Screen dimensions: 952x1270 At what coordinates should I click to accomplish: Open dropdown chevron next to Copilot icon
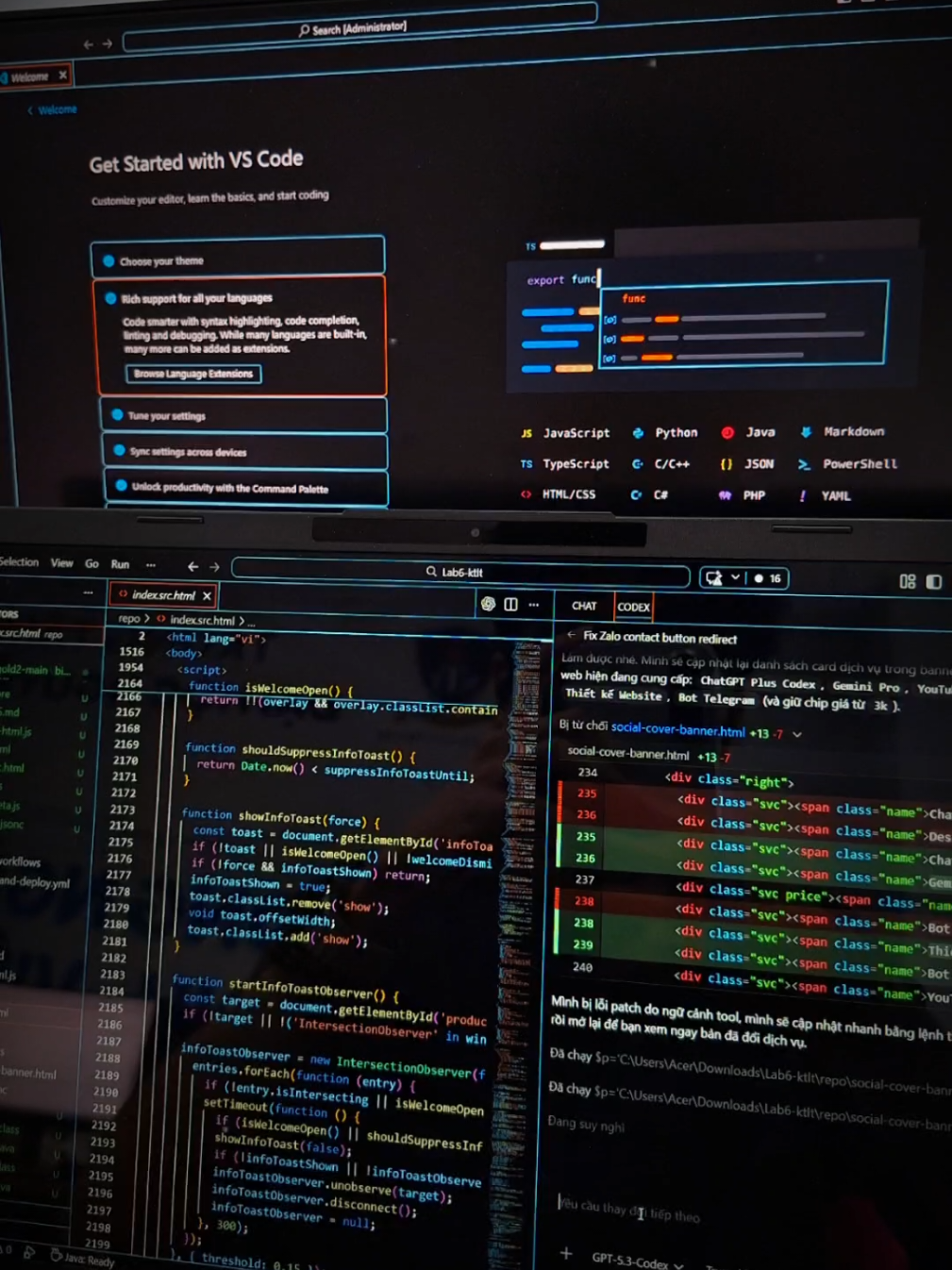click(735, 577)
